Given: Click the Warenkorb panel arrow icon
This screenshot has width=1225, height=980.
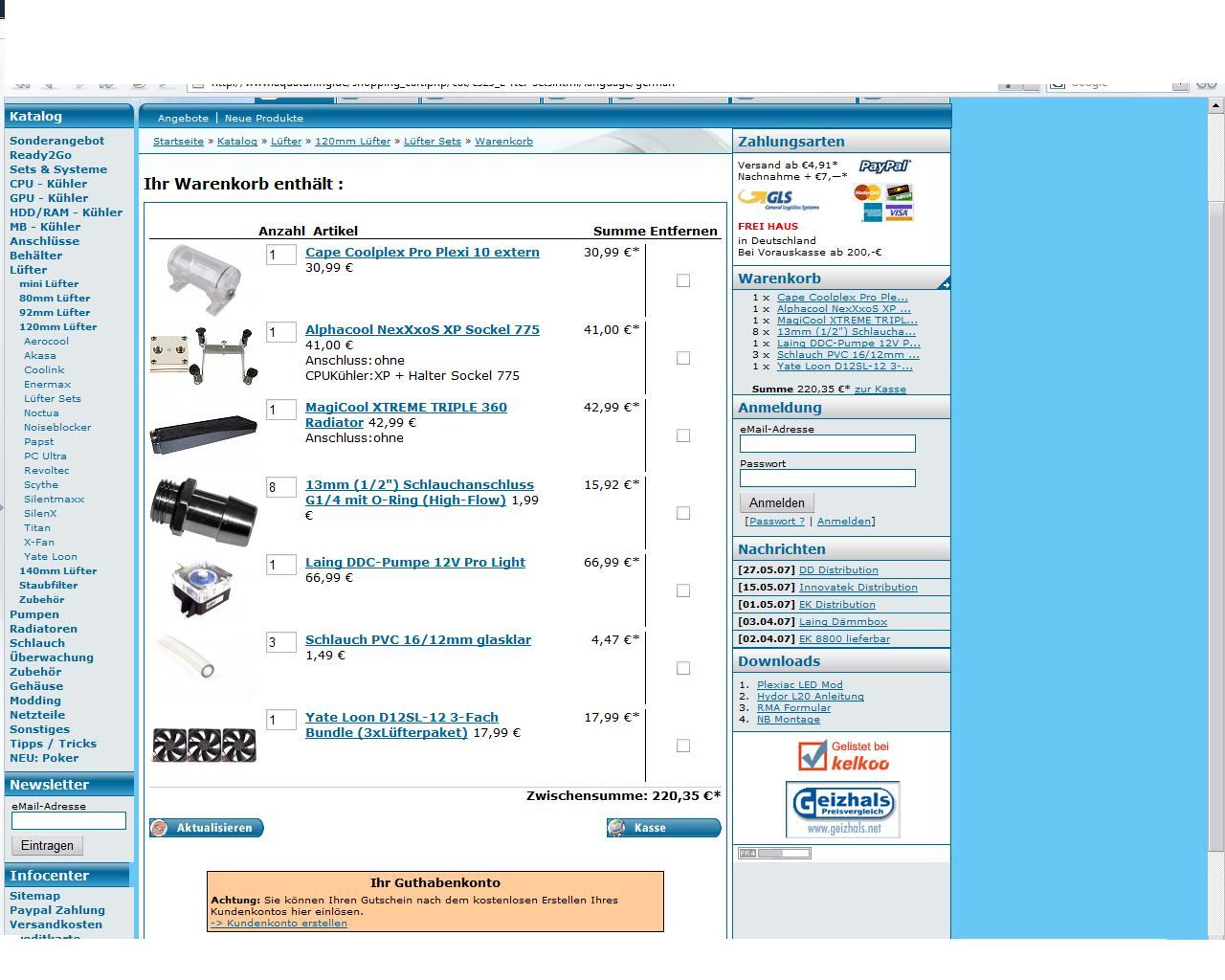Looking at the screenshot, I should [x=944, y=284].
